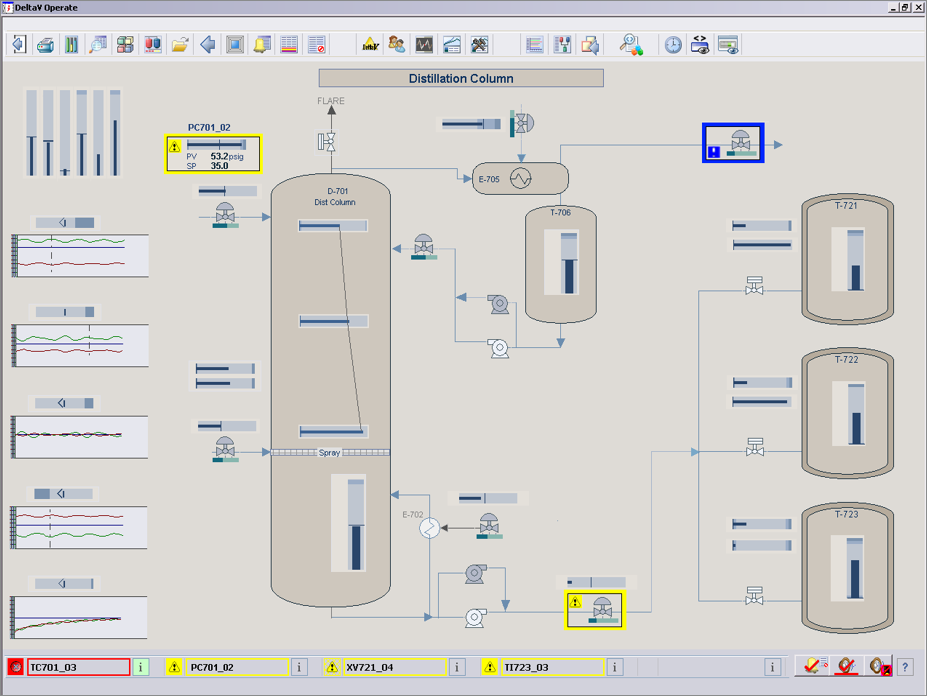
Task: Select the XV721_04 alarm banner button
Action: pos(393,667)
